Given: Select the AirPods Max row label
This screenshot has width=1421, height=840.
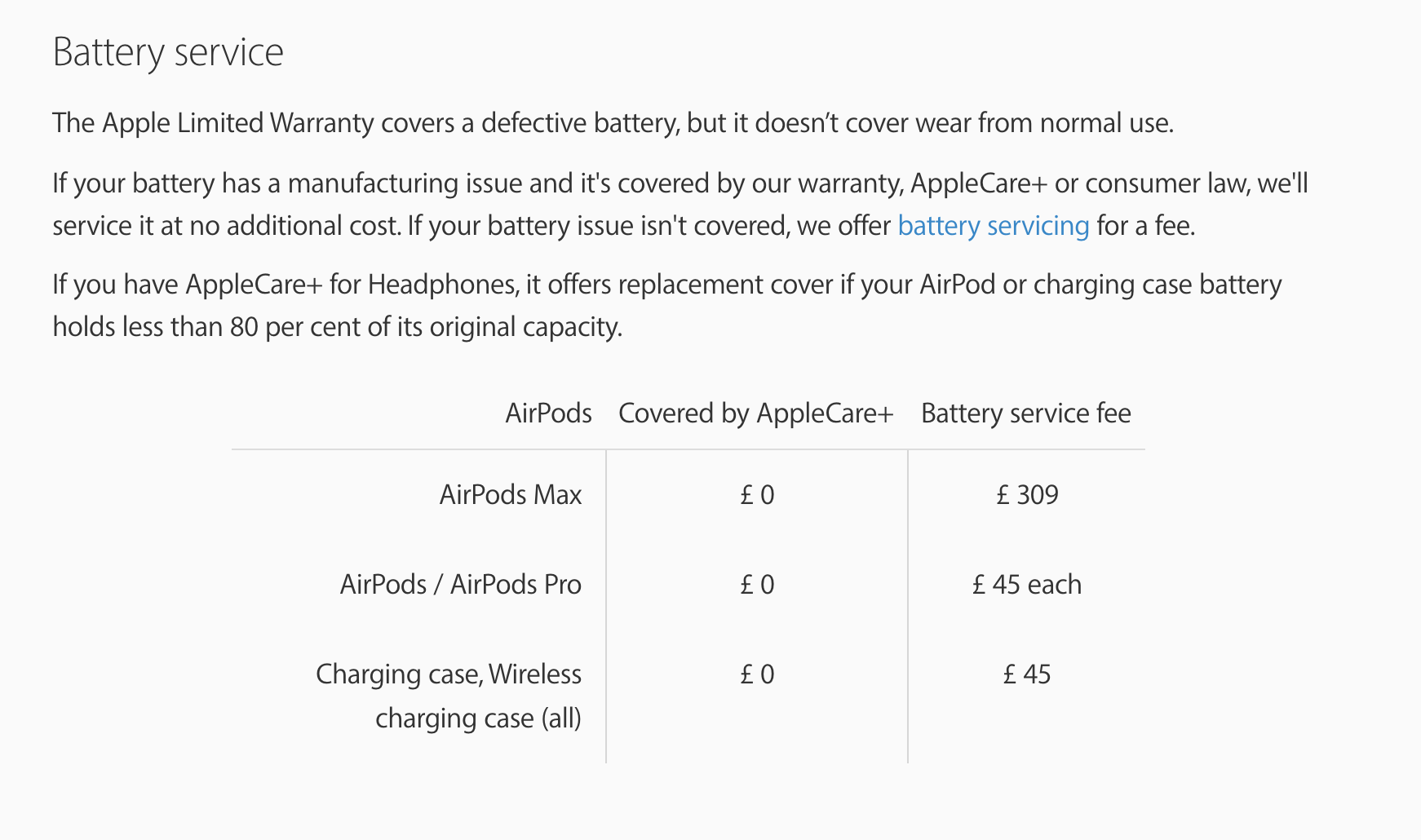Looking at the screenshot, I should click(510, 495).
